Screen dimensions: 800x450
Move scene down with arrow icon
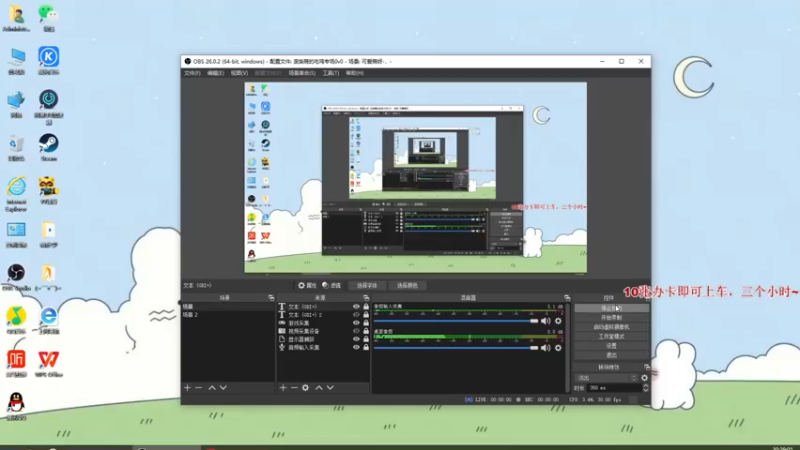[x=223, y=388]
